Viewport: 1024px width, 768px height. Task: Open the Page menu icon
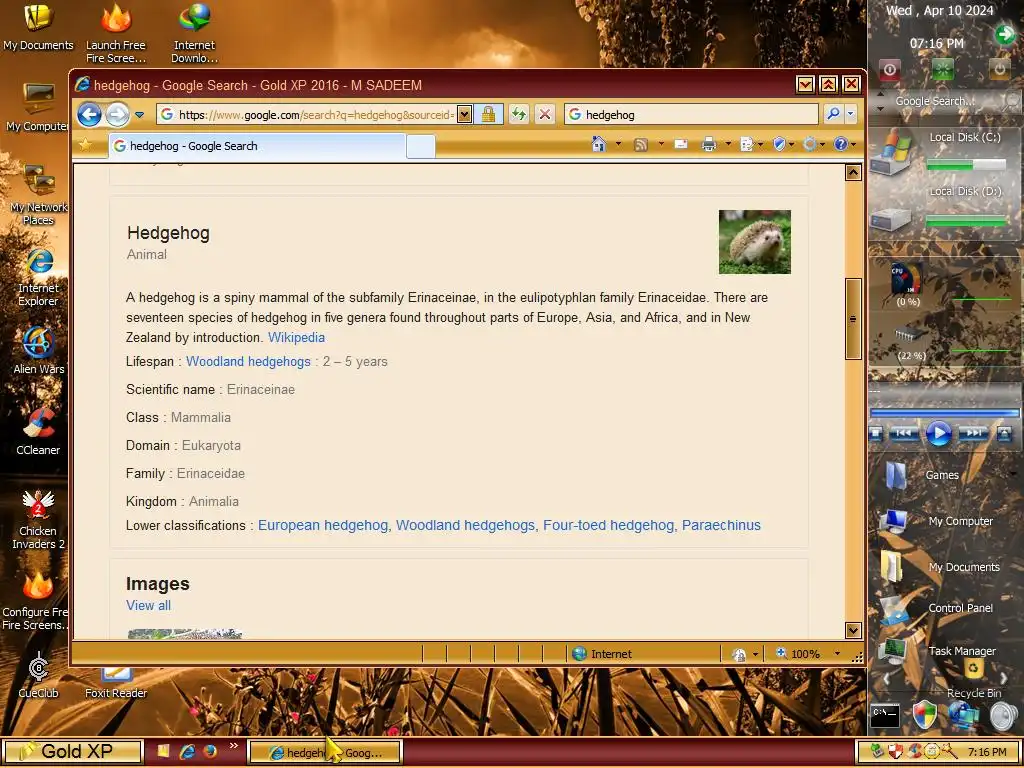coord(747,144)
